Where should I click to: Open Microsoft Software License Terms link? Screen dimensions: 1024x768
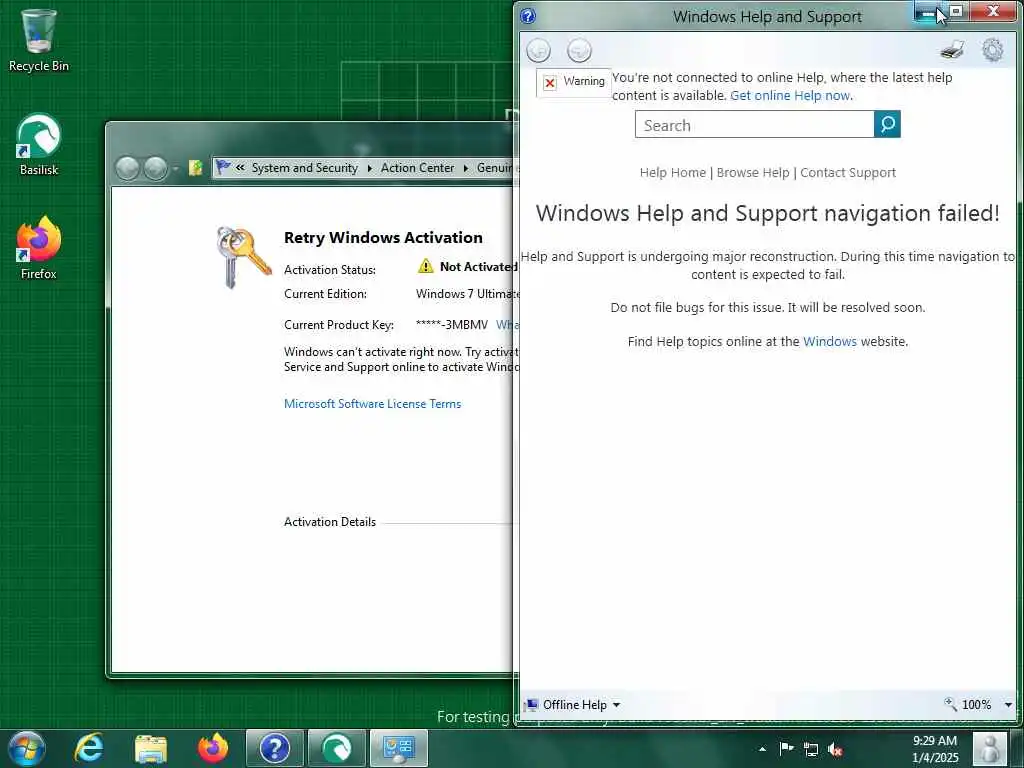(372, 404)
